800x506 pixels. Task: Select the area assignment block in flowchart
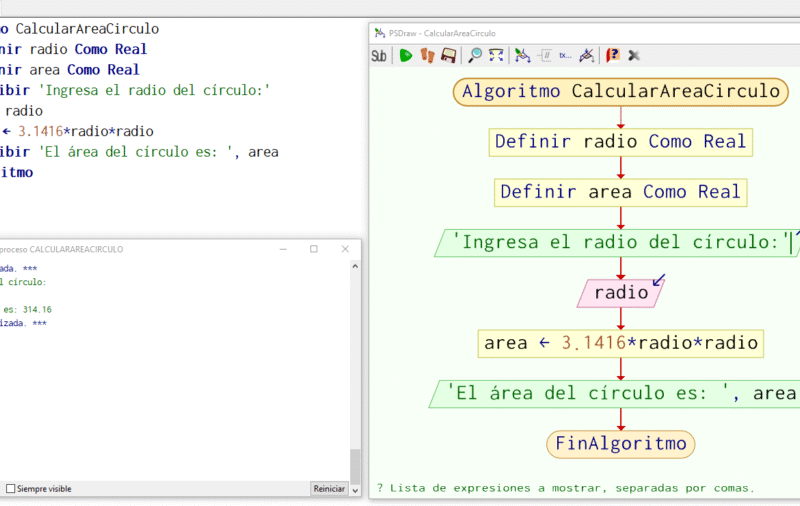pos(621,343)
